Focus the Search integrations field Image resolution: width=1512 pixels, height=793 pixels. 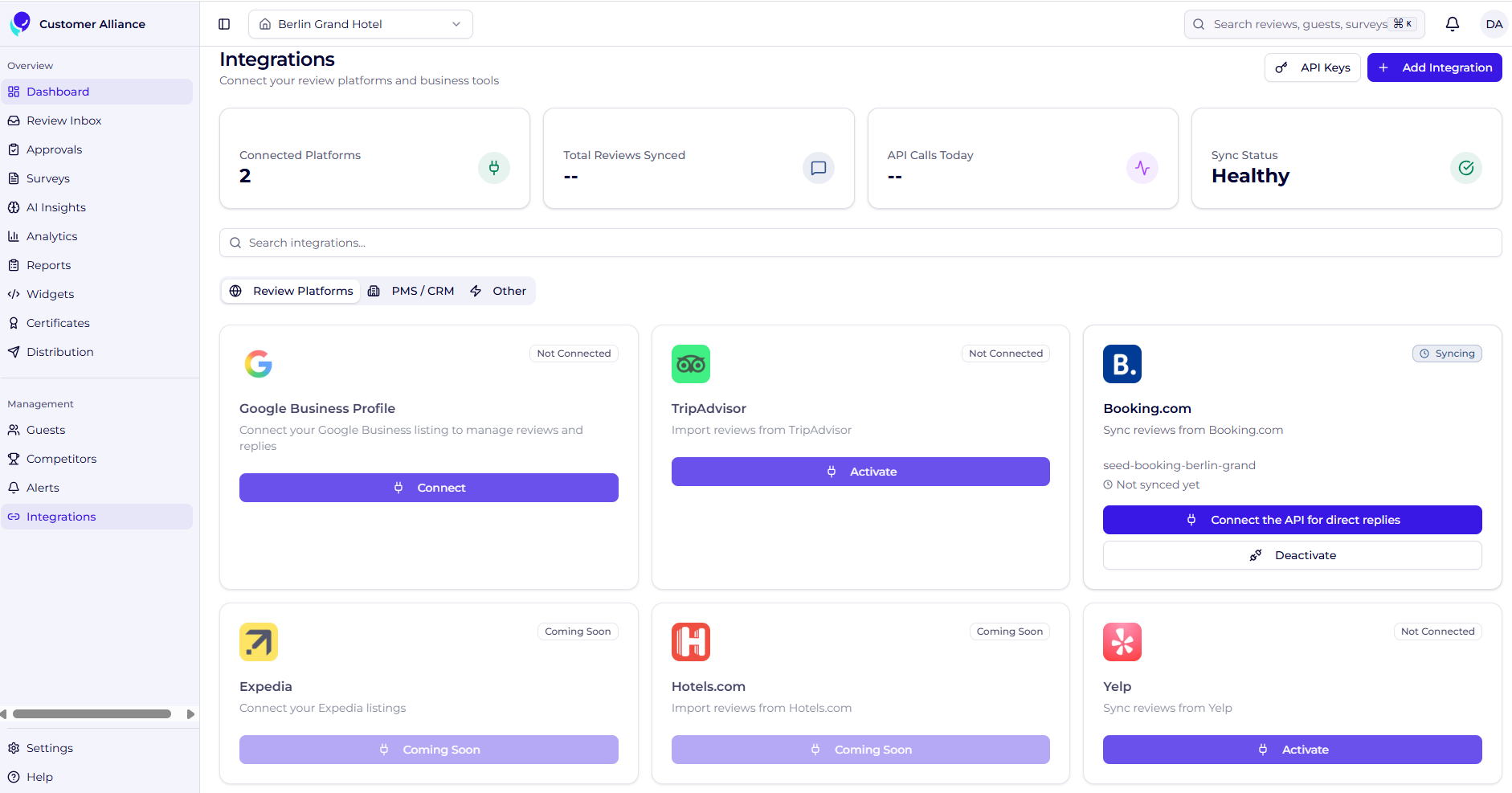860,243
